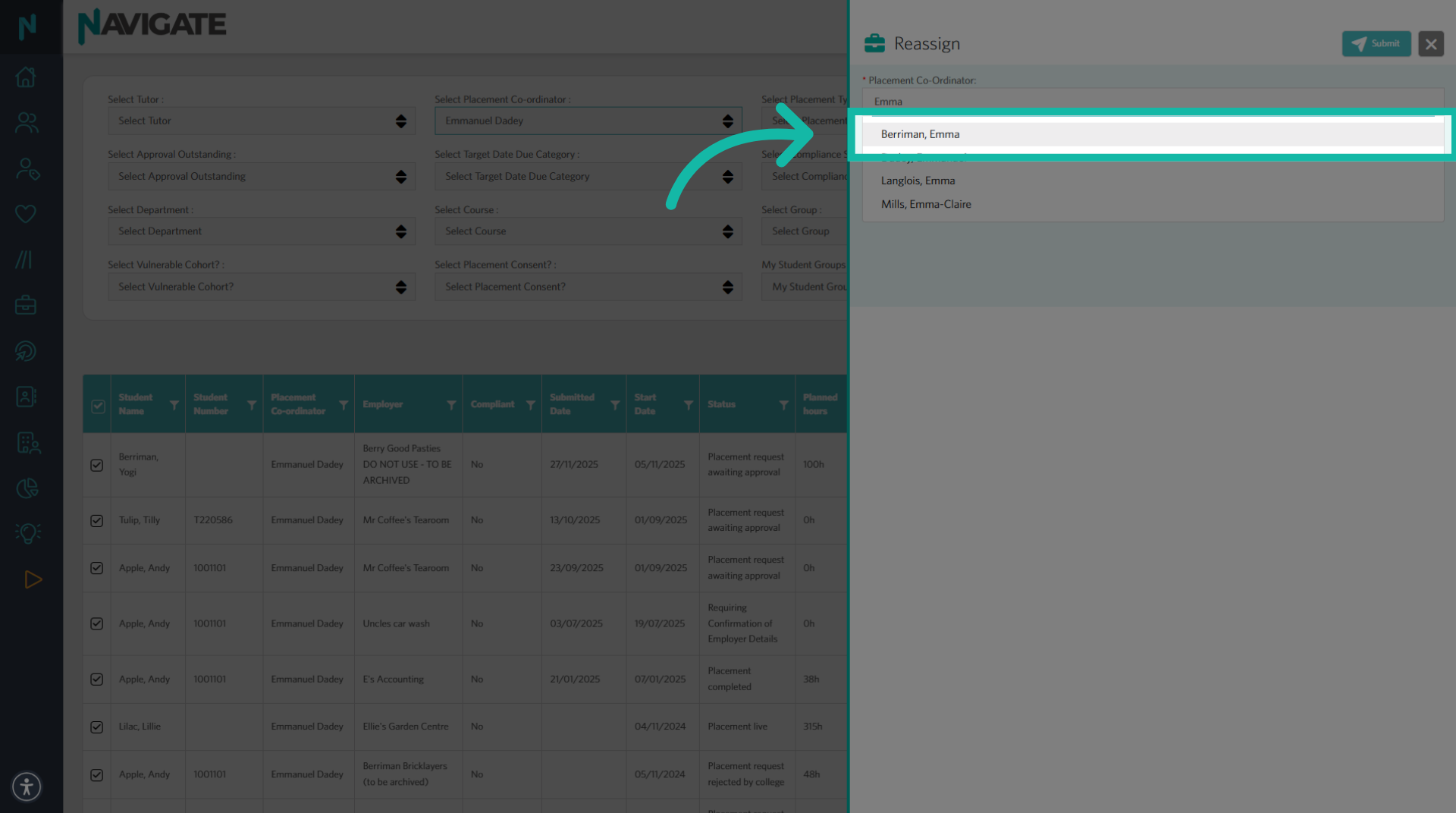Filter the Student Number column
The height and width of the screenshot is (813, 1456).
coord(252,405)
